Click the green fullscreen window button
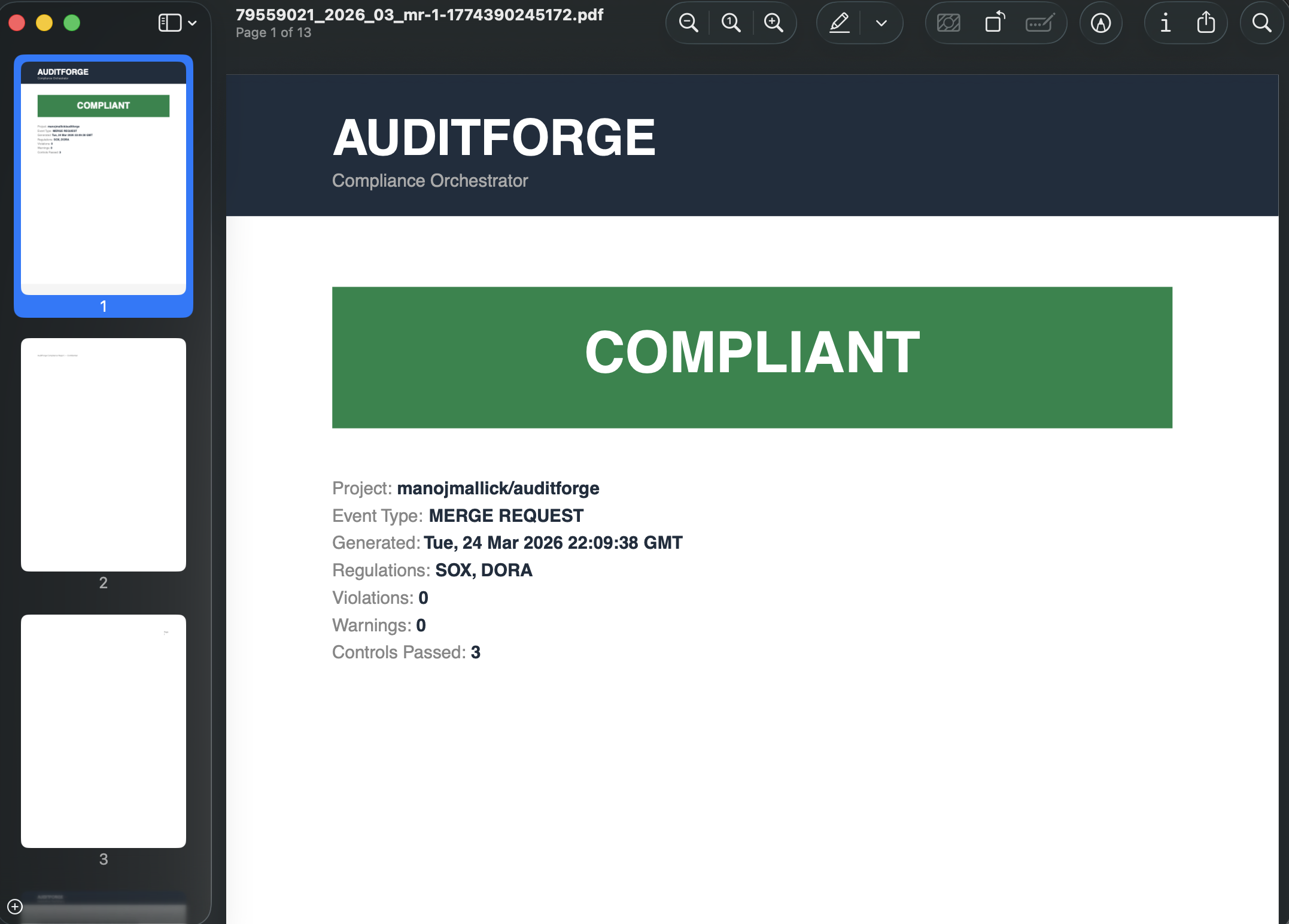Screen dimensions: 1289x924 point(72,23)
